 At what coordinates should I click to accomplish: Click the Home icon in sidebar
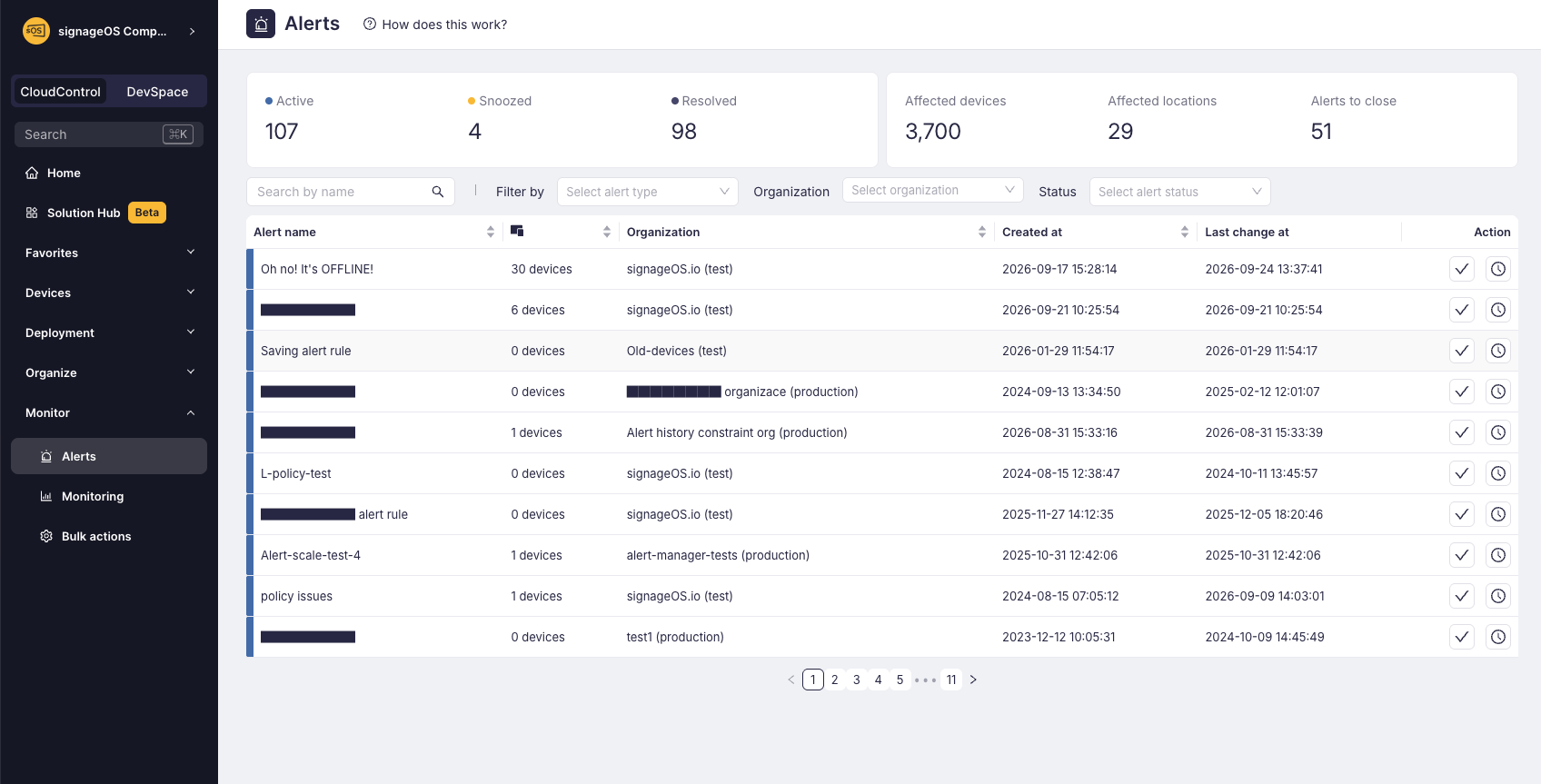click(x=32, y=173)
